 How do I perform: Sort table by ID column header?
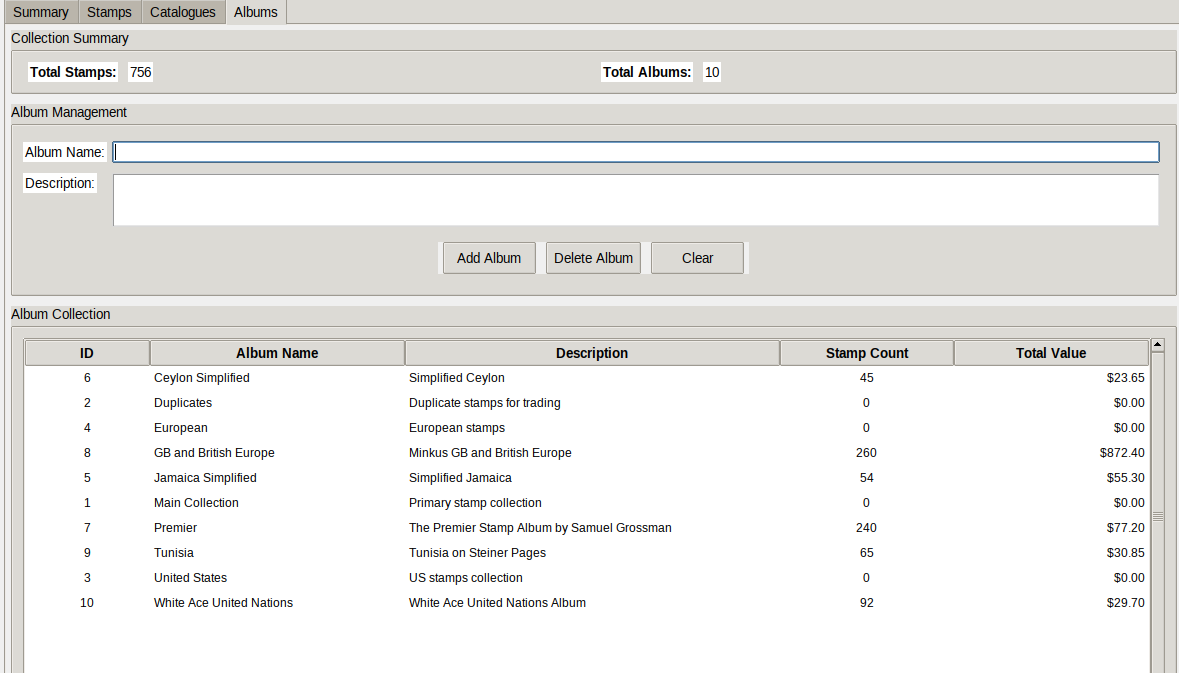pos(87,353)
